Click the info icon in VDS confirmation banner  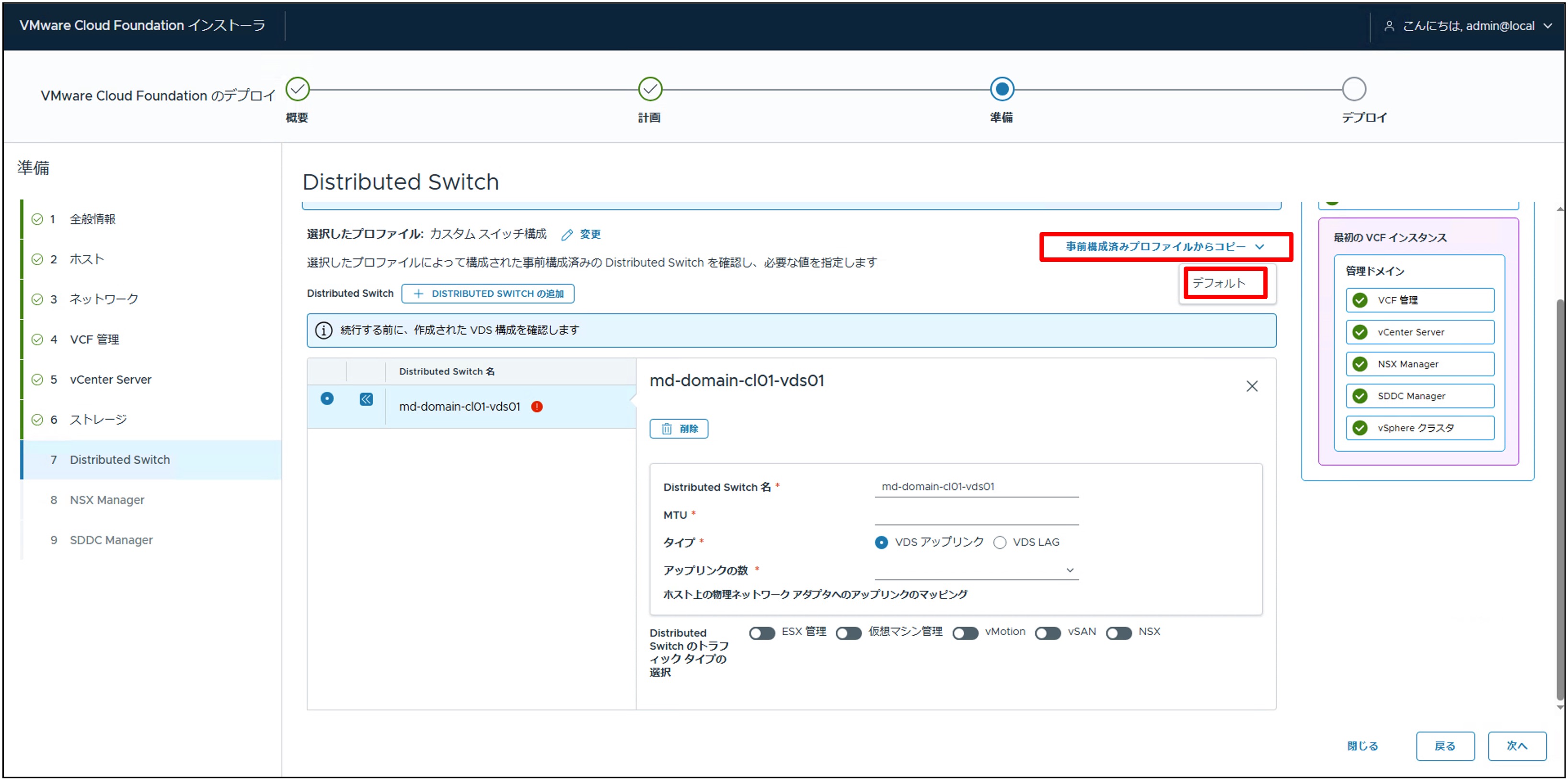point(324,331)
